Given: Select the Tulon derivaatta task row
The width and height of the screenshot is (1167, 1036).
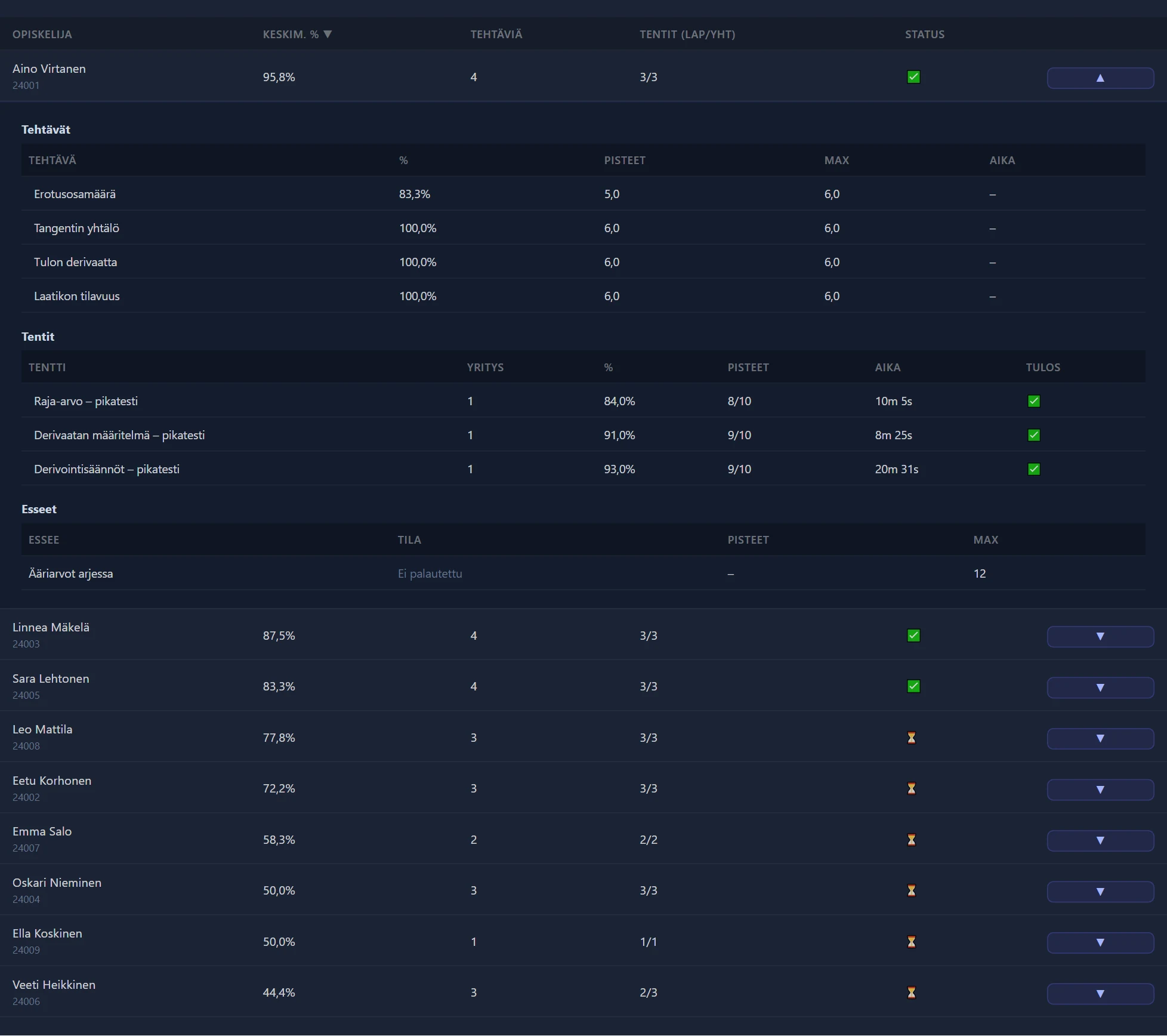Looking at the screenshot, I should click(x=583, y=262).
